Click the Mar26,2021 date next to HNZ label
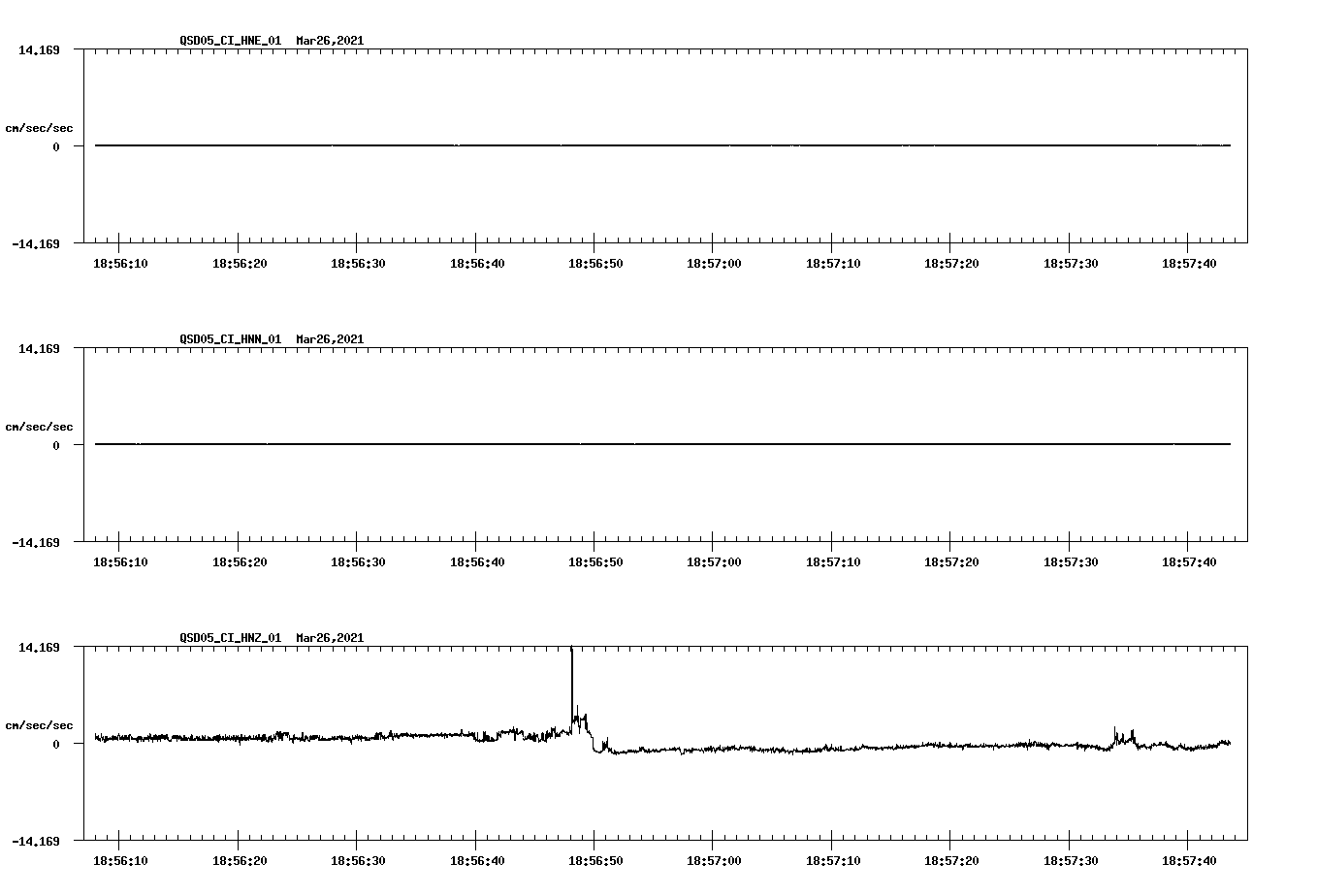The image size is (1317, 896). coord(329,638)
